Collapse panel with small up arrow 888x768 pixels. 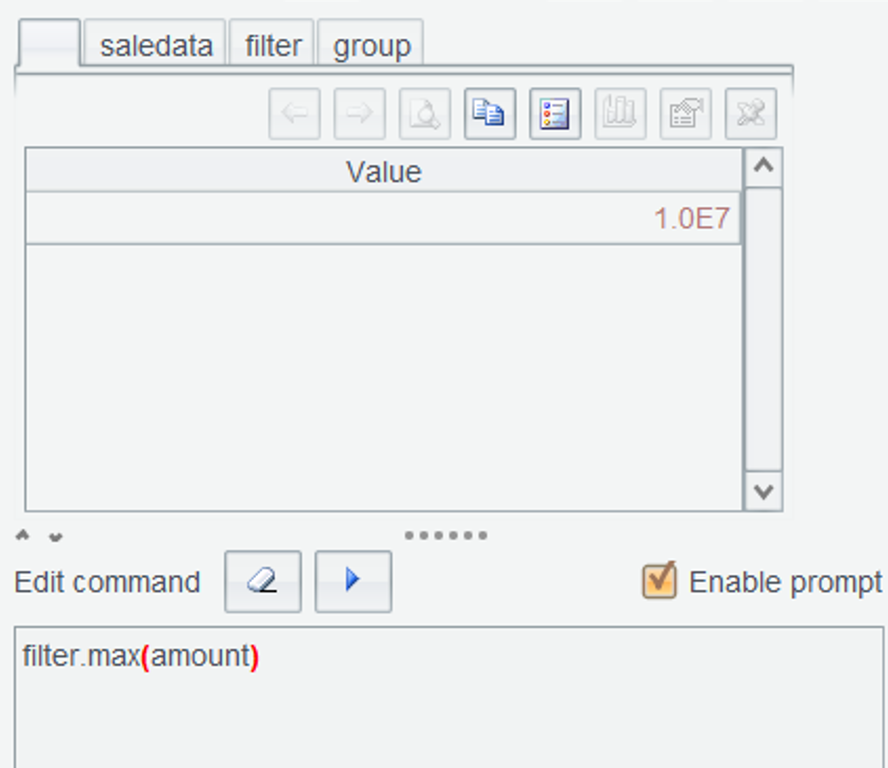coord(24,536)
